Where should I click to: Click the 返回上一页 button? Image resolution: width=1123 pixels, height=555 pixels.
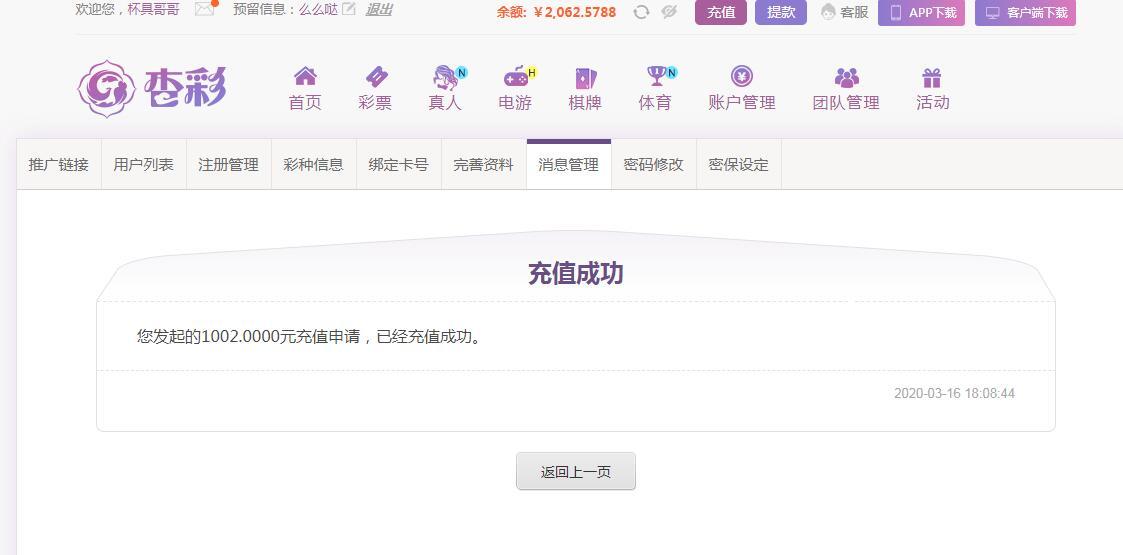(576, 471)
